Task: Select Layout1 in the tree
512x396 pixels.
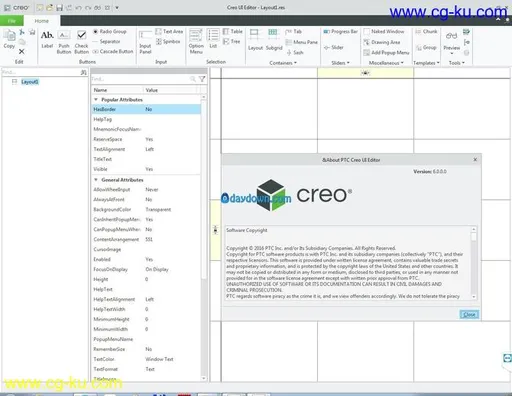Action: pos(30,82)
